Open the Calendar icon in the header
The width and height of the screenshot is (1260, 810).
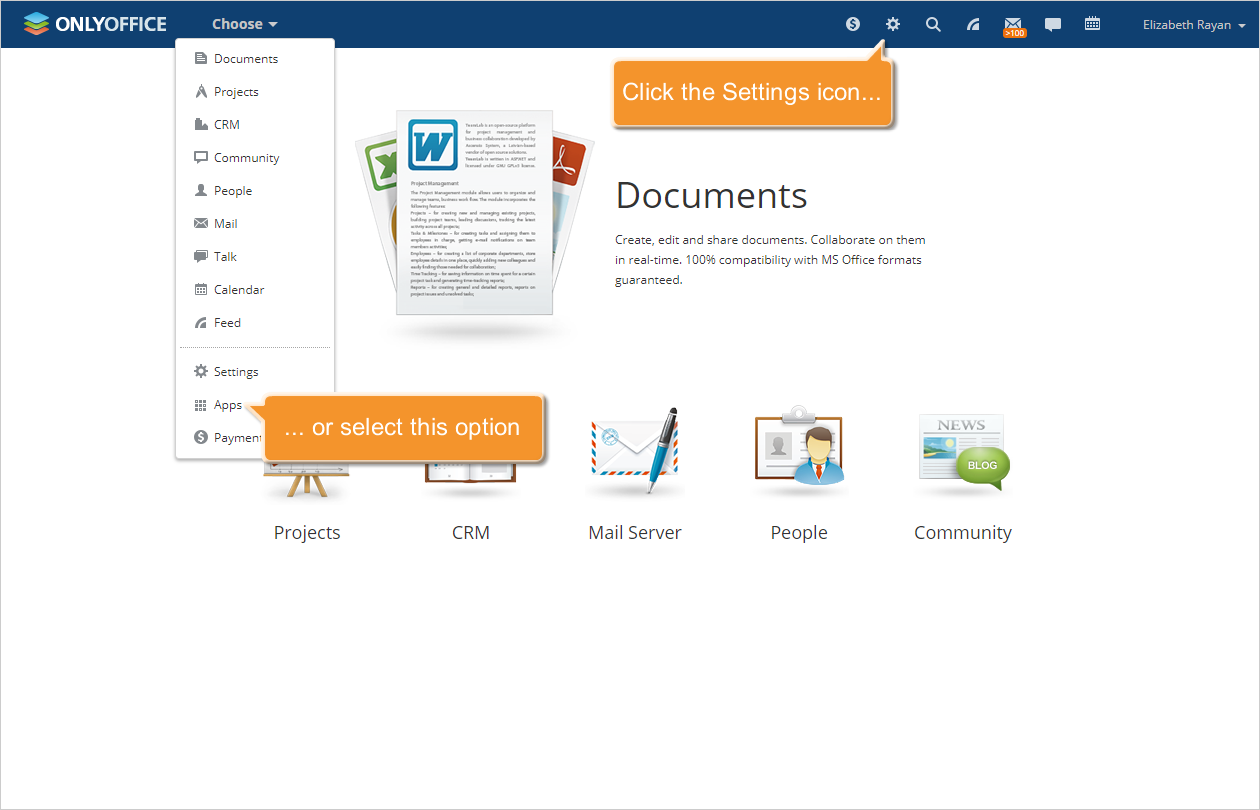click(1093, 24)
